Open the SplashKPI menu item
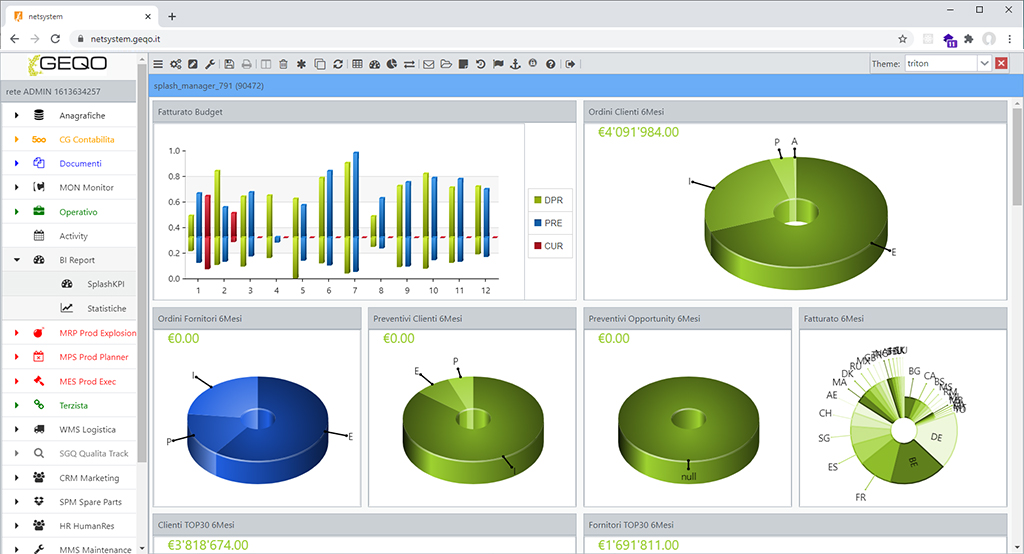 (106, 284)
